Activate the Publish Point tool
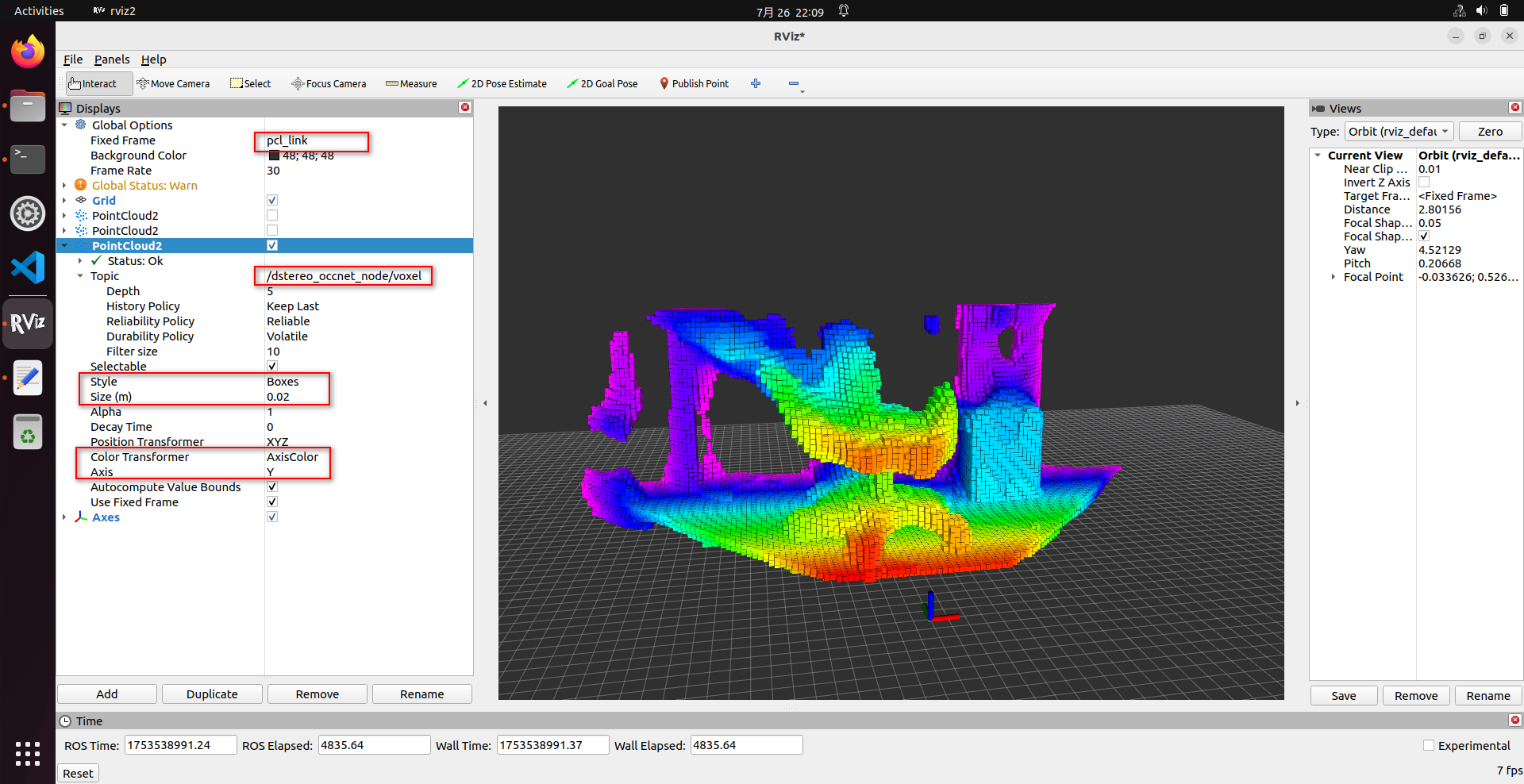Image resolution: width=1524 pixels, height=784 pixels. (x=694, y=83)
